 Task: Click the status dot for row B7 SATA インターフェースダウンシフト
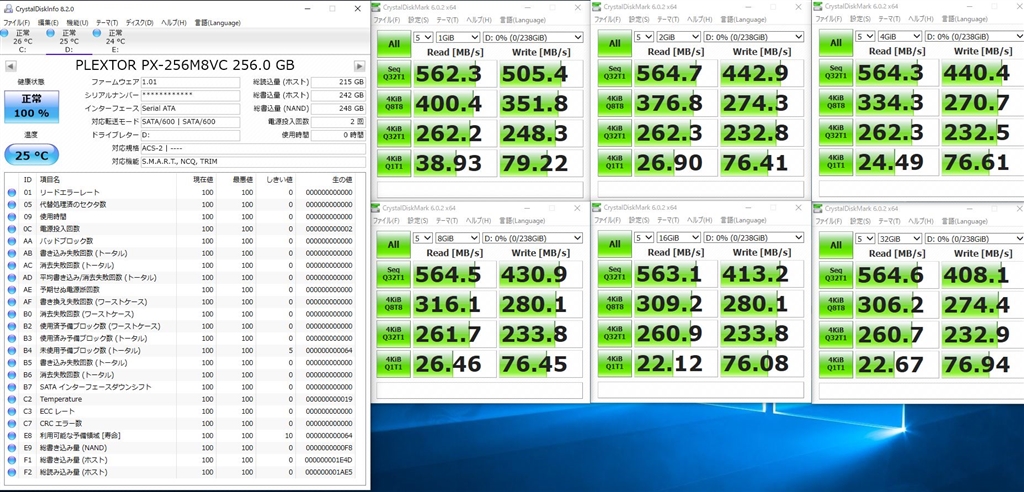(x=11, y=387)
